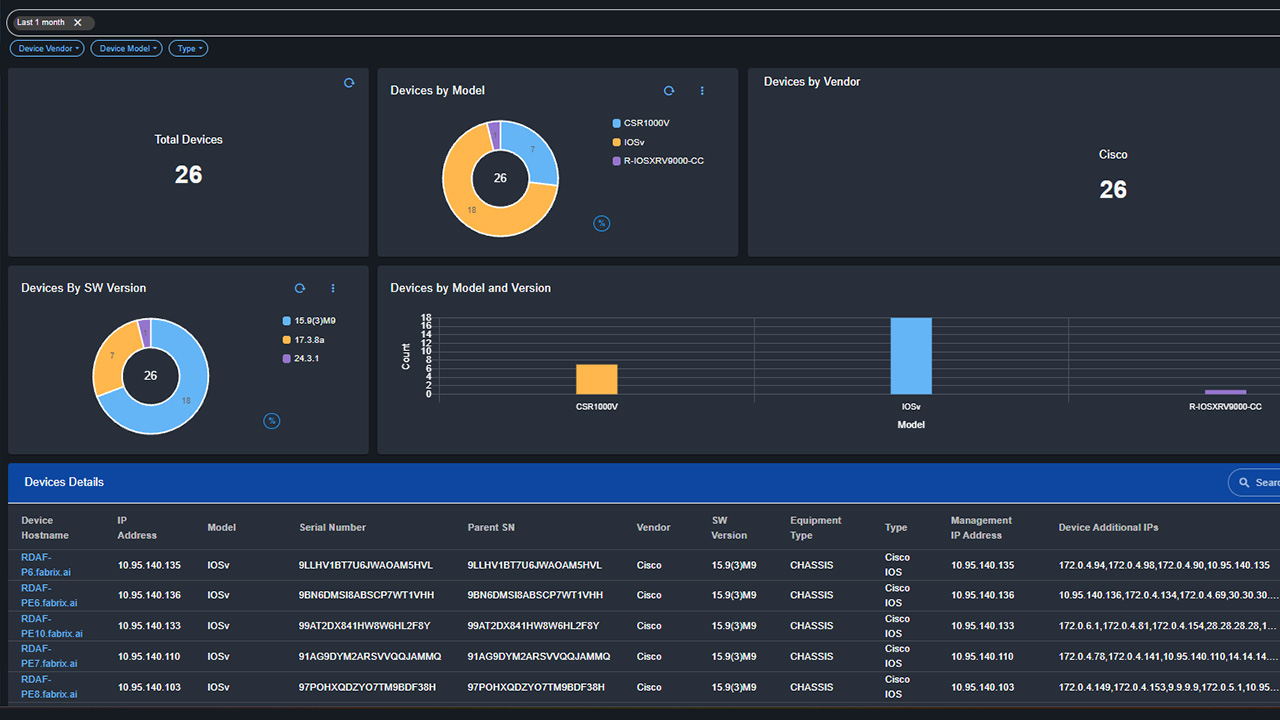1280x720 pixels.
Task: Refresh the Total Devices panel
Action: (349, 83)
